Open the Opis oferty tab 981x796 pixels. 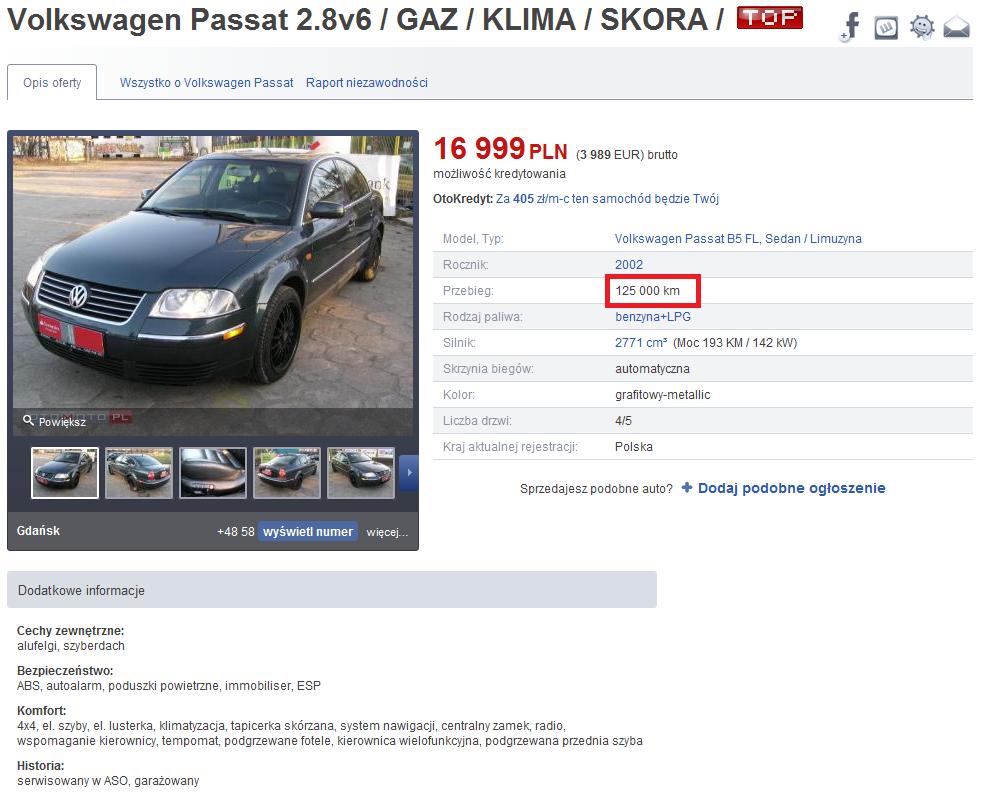coord(52,83)
